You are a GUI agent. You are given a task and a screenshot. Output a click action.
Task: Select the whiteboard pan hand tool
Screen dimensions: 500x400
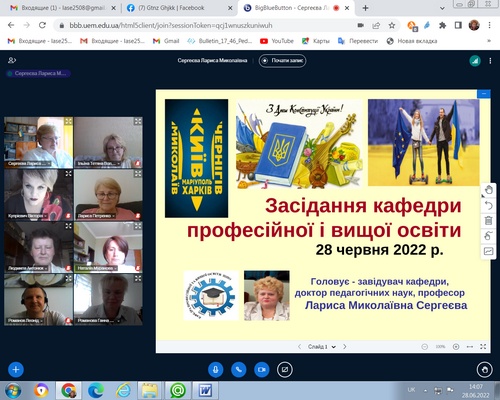pos(489,190)
